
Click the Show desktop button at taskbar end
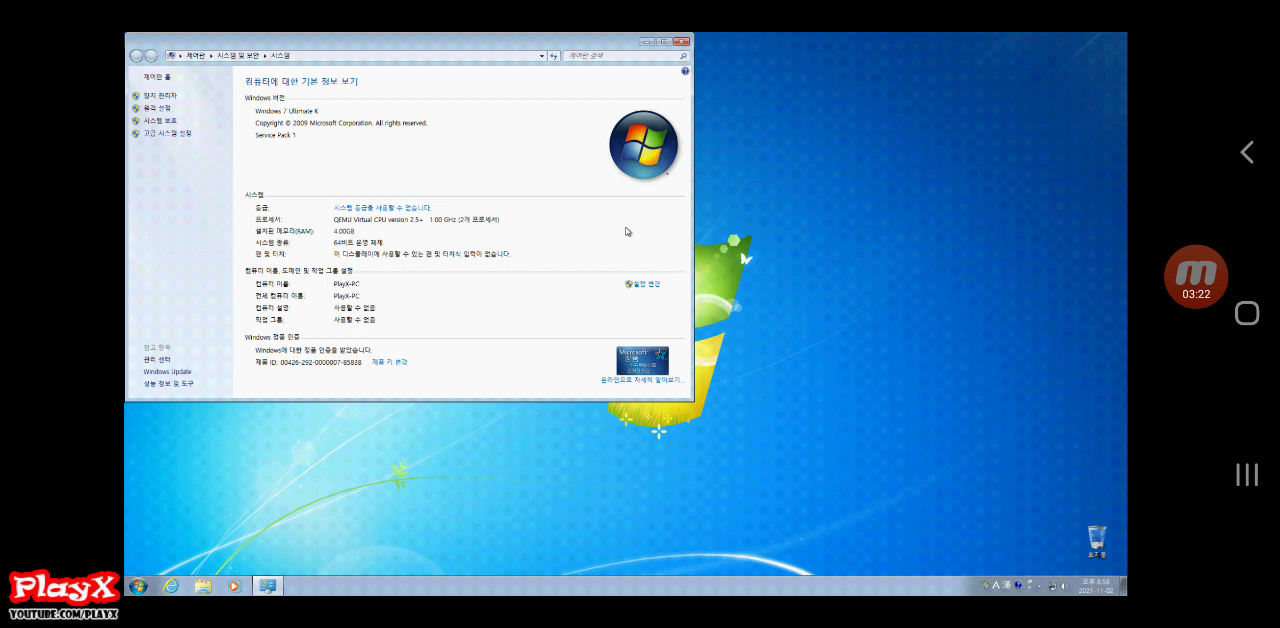click(x=1123, y=586)
